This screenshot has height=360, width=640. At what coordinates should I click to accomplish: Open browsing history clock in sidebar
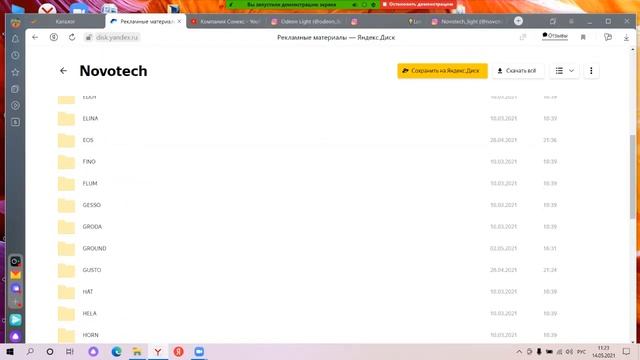[16, 55]
